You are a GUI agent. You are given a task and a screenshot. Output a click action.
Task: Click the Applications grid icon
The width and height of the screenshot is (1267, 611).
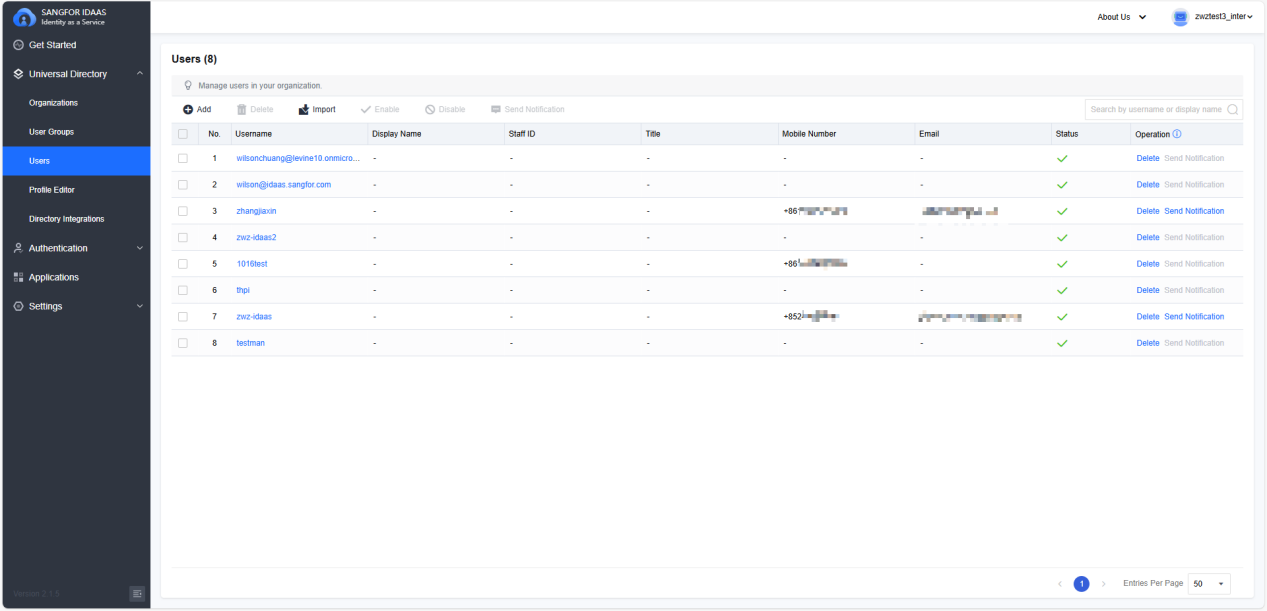[19, 277]
